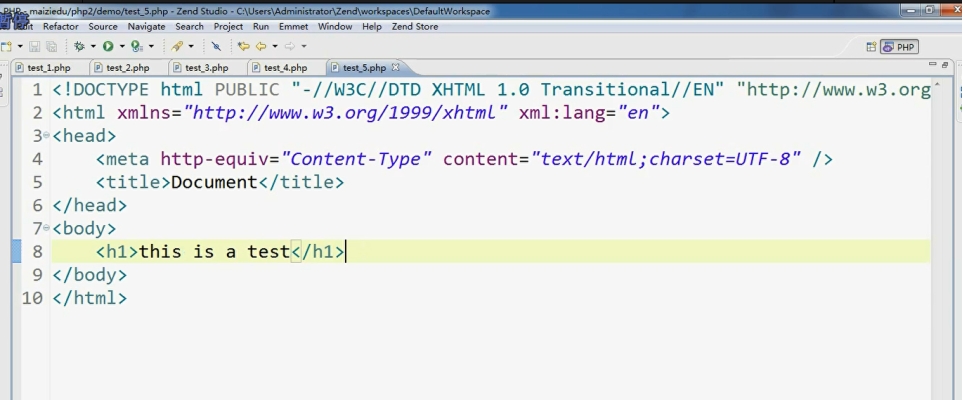Image resolution: width=963 pixels, height=400 pixels.
Task: Open dropdown arrow next to Debug icon
Action: point(93,46)
